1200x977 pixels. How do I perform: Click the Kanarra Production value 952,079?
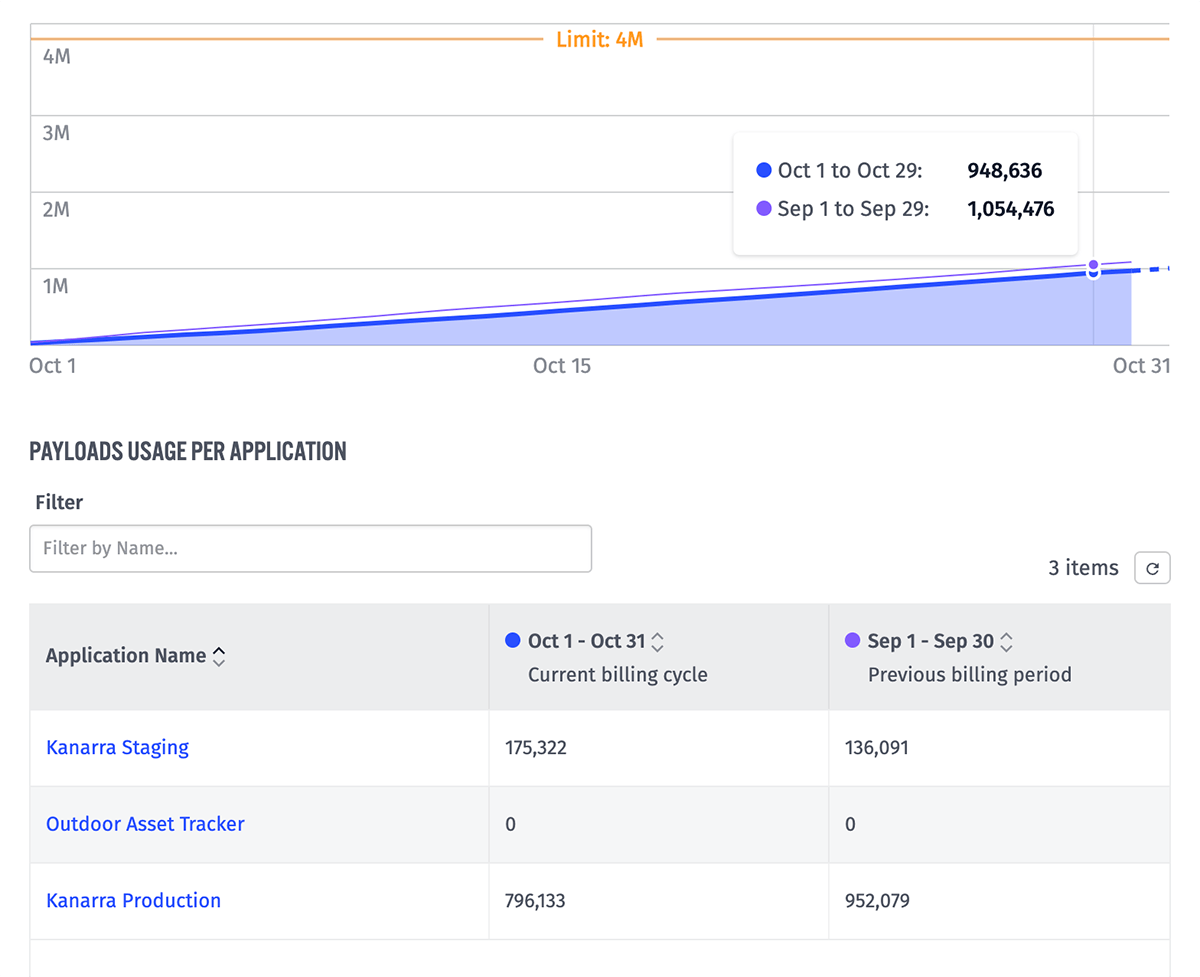click(x=877, y=901)
